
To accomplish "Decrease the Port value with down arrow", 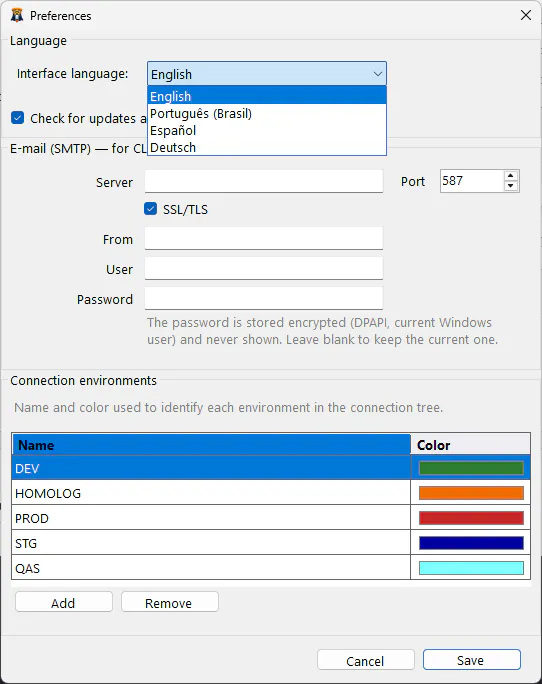I will point(510,186).
